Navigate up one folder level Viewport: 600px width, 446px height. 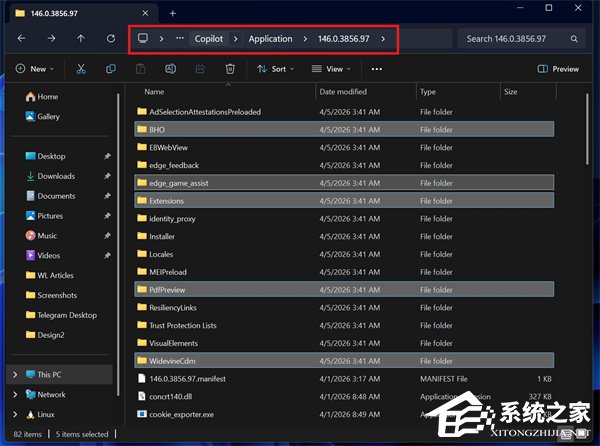coord(81,38)
